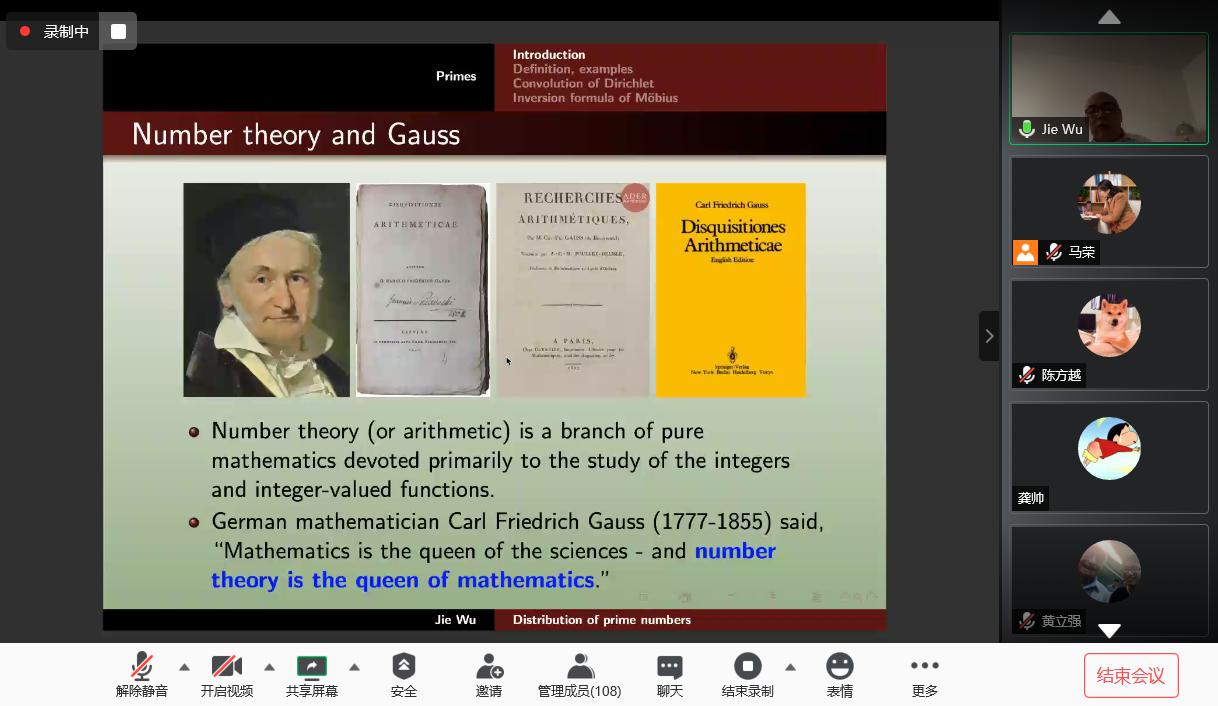The image size is (1218, 706).
Task: Stop recording using top-left square button
Action: click(118, 32)
